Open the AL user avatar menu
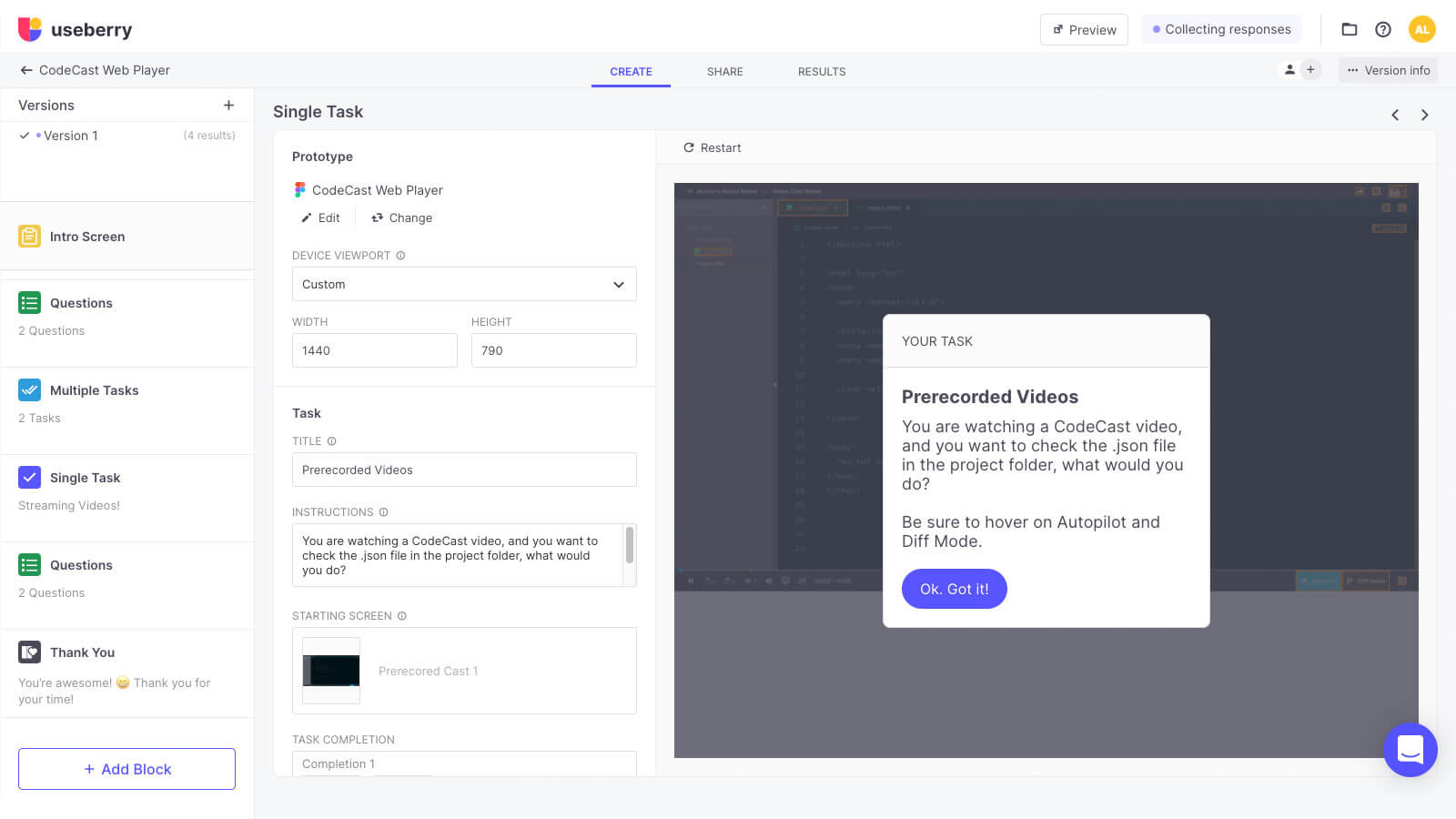Screen dimensions: 1456x819 tap(1421, 29)
